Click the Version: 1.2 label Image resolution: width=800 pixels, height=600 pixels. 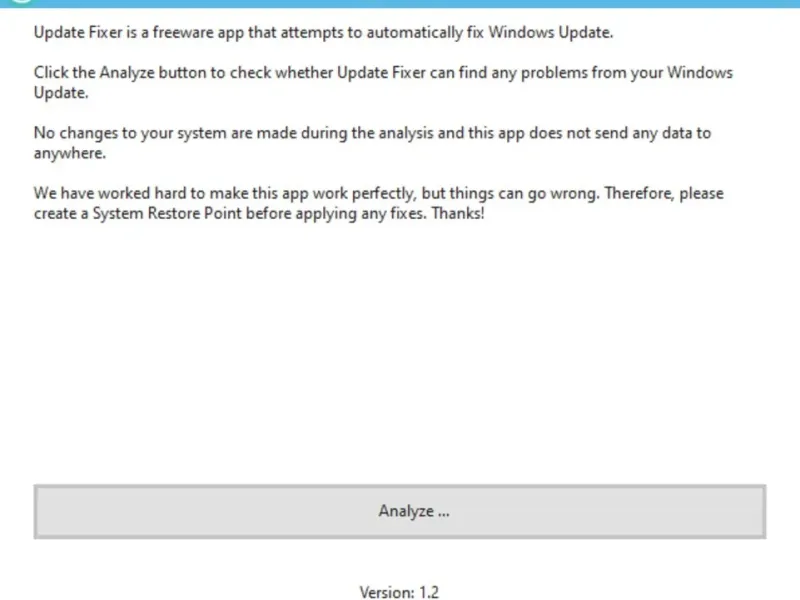pyautogui.click(x=399, y=592)
